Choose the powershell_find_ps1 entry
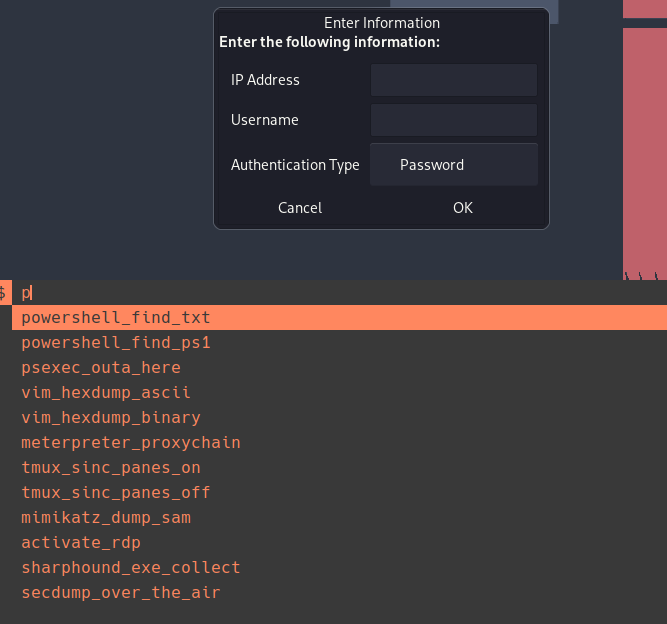 point(116,343)
